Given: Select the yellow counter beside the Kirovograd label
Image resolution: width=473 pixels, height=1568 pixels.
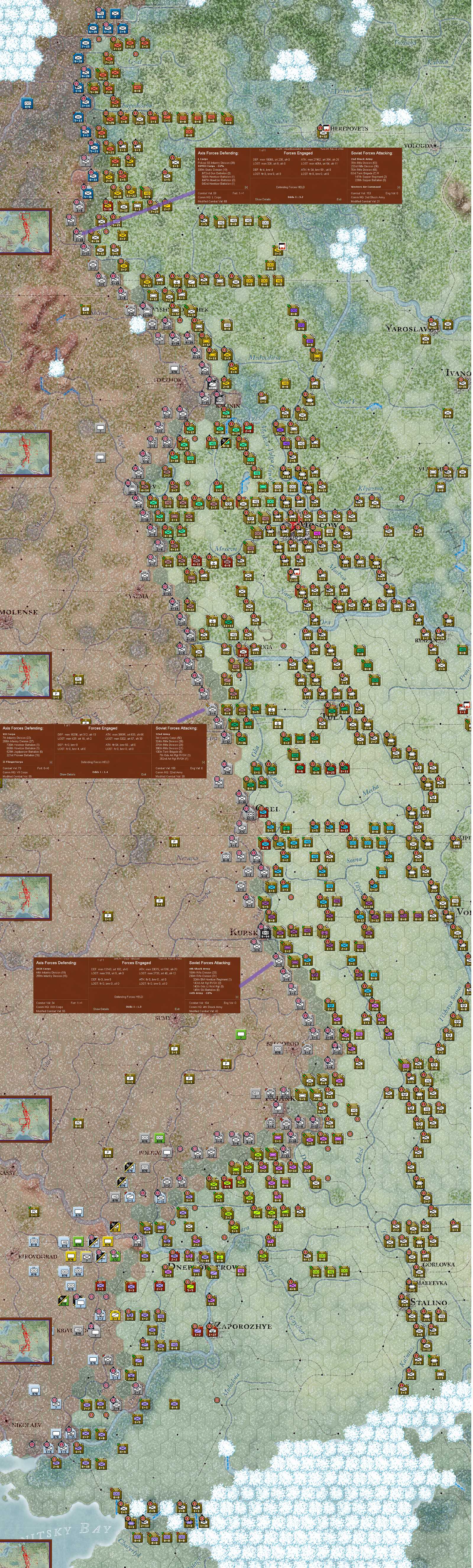Looking at the screenshot, I should click(x=71, y=1257).
